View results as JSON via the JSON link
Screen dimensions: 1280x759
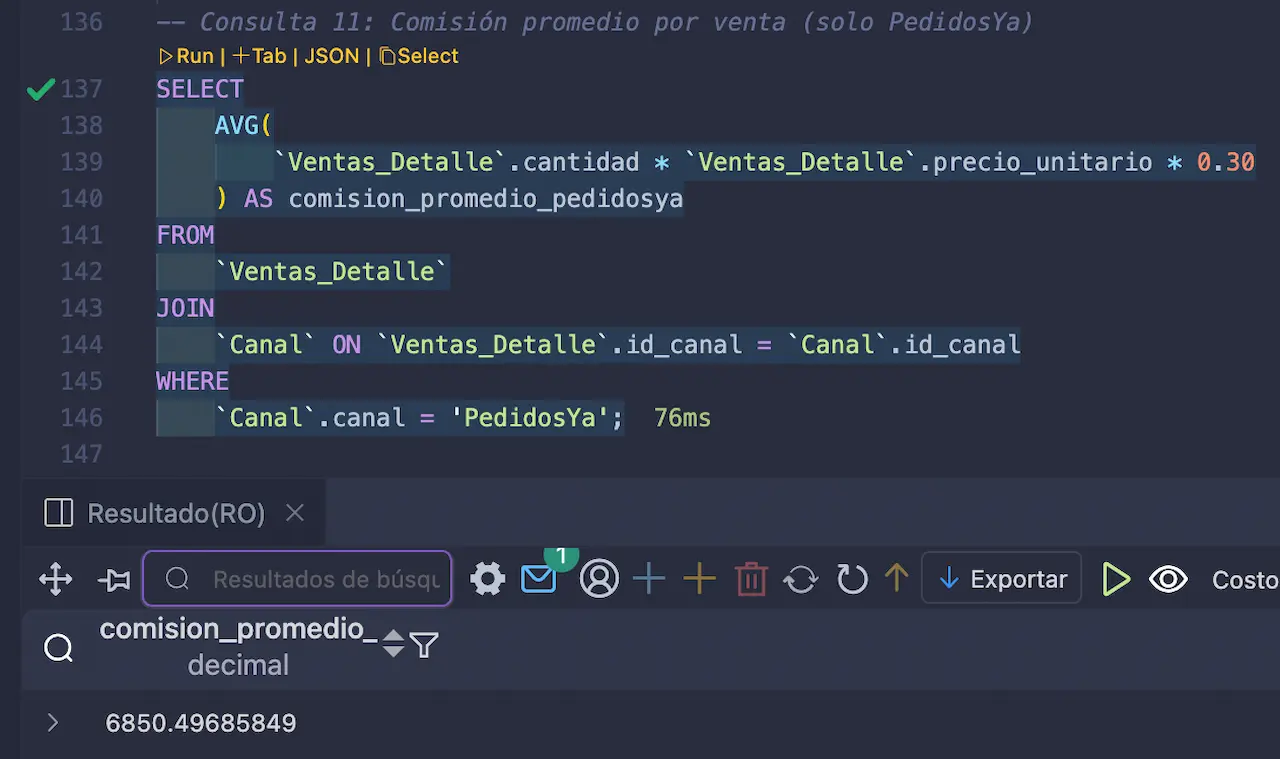[331, 56]
